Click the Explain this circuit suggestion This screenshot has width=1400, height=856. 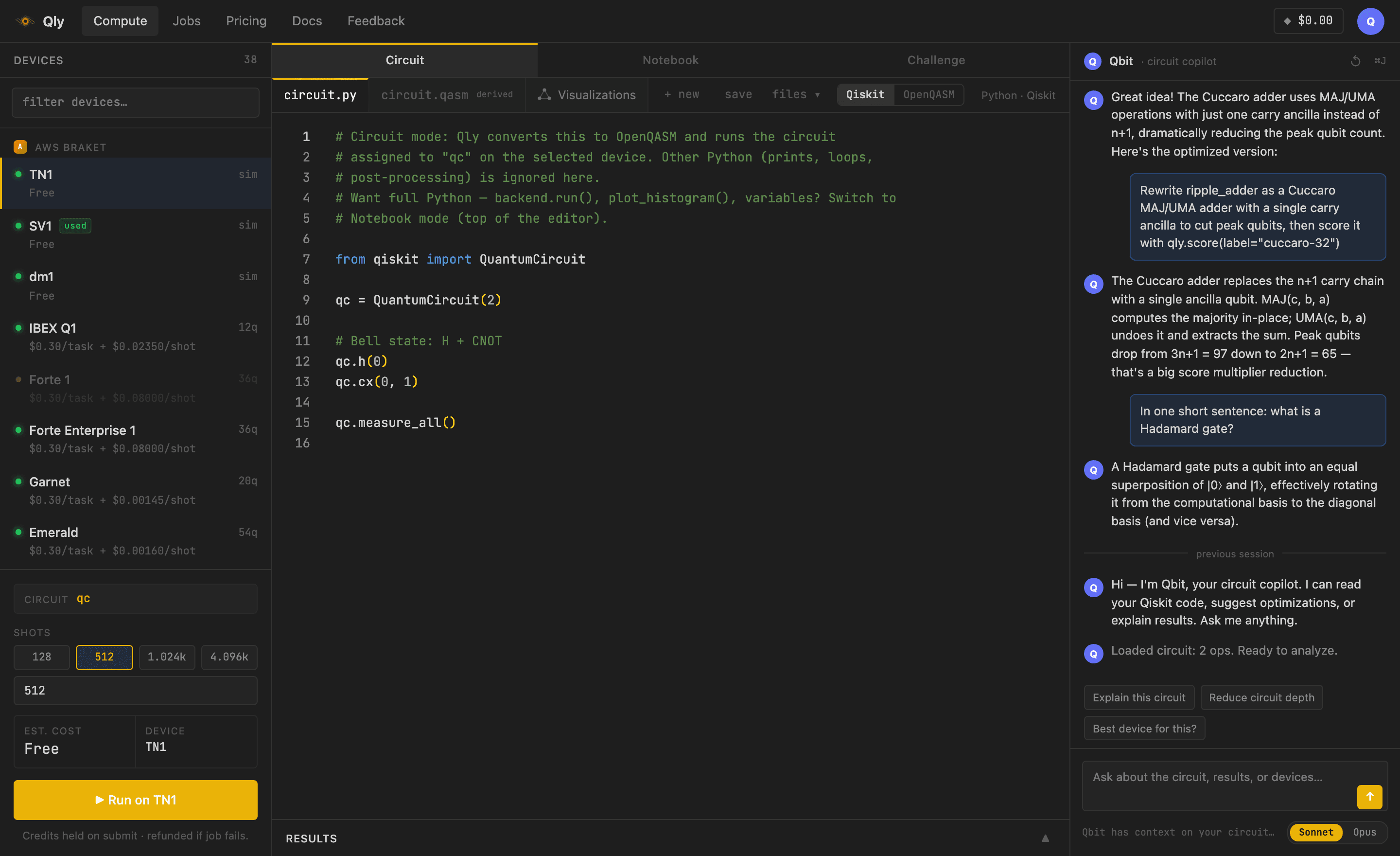1138,697
